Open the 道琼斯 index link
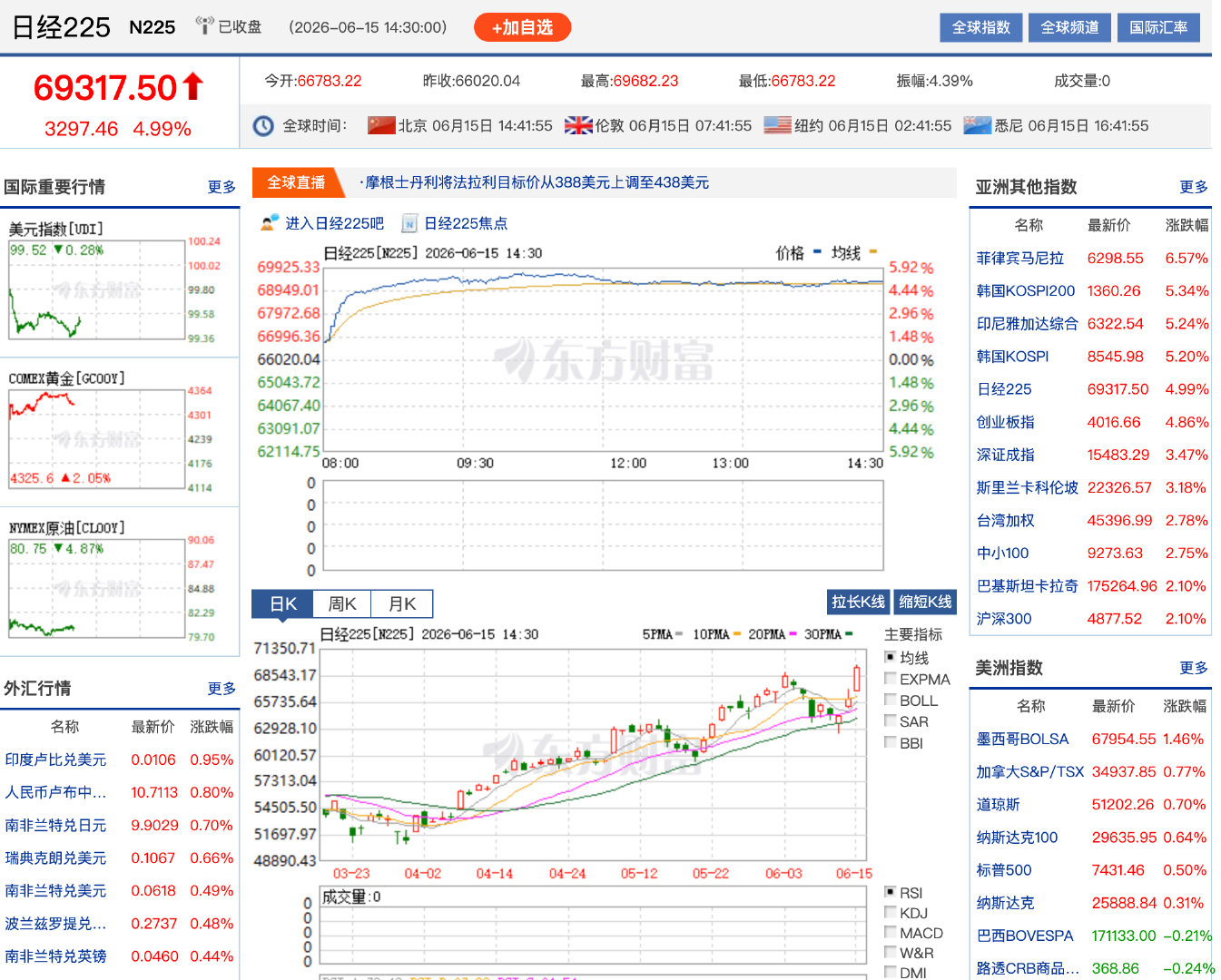 [x=999, y=805]
